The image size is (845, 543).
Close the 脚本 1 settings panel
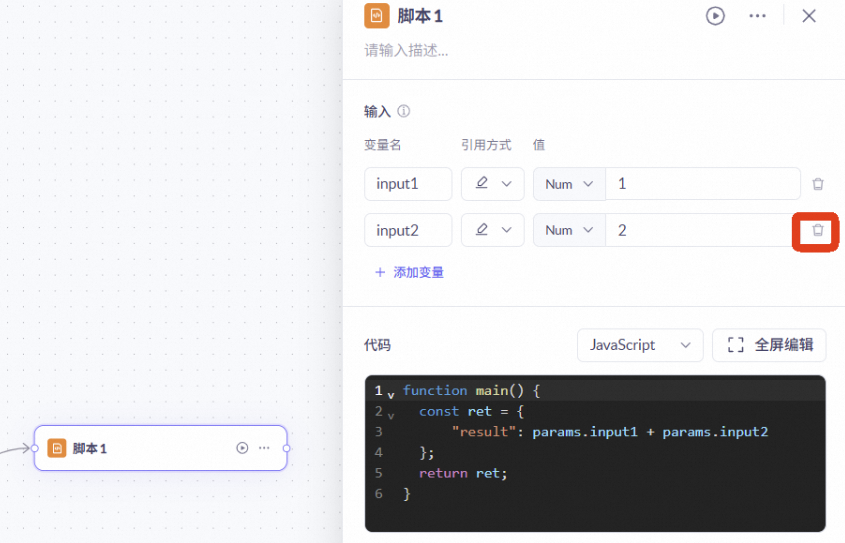(x=809, y=16)
